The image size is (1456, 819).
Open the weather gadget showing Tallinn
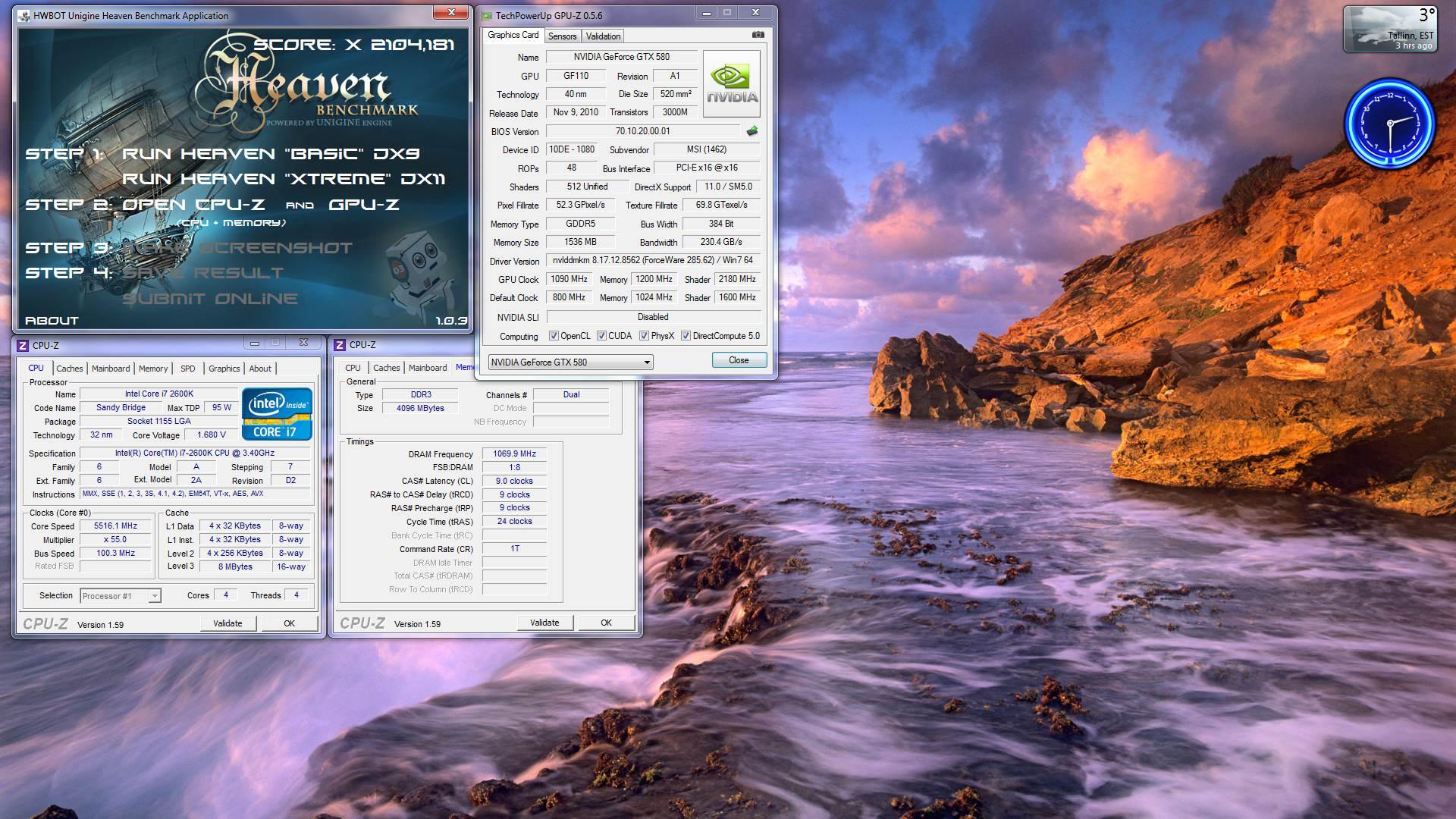click(x=1390, y=30)
